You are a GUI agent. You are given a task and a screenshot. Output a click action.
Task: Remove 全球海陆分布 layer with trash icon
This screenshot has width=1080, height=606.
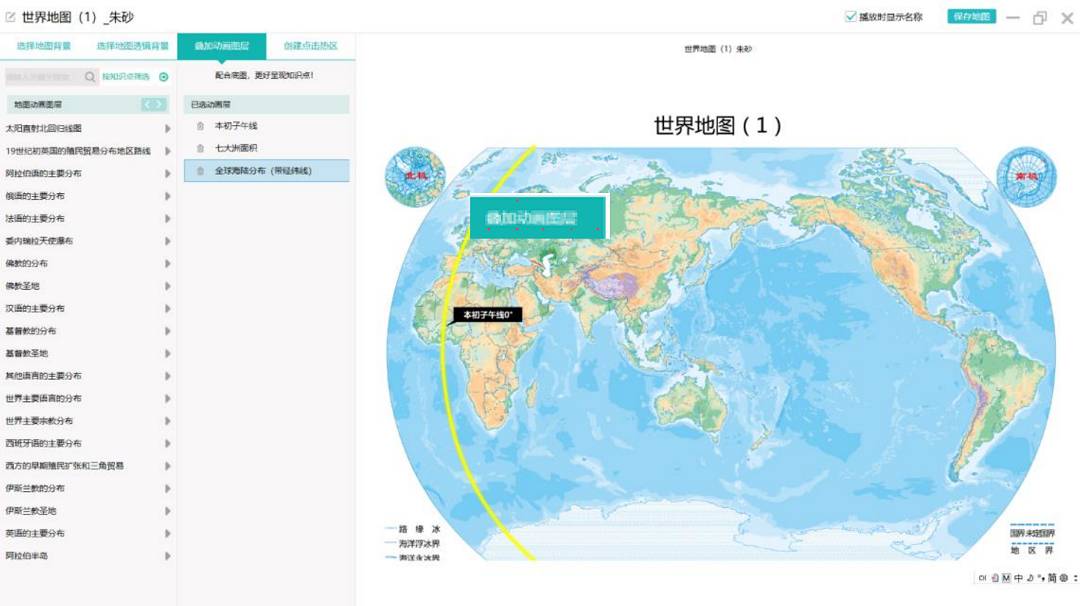pos(200,171)
